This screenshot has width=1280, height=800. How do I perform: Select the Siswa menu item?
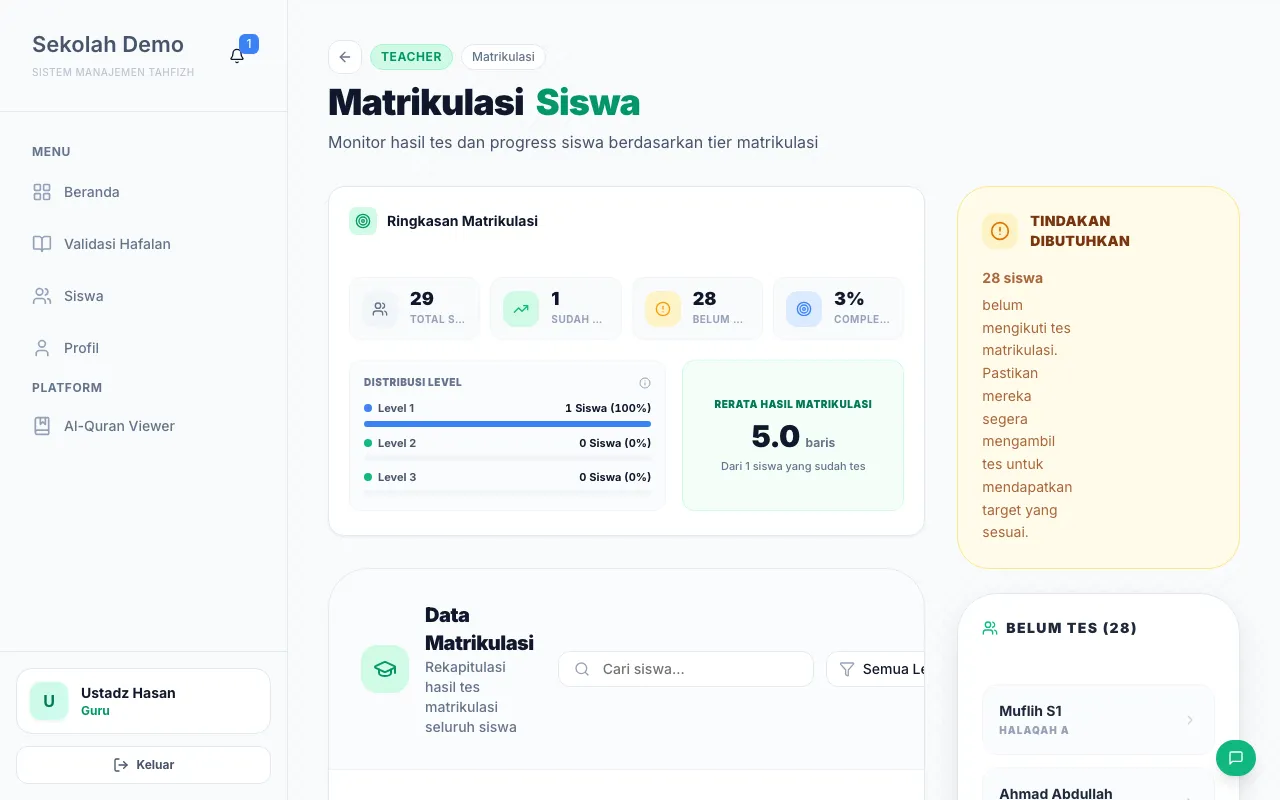point(144,296)
